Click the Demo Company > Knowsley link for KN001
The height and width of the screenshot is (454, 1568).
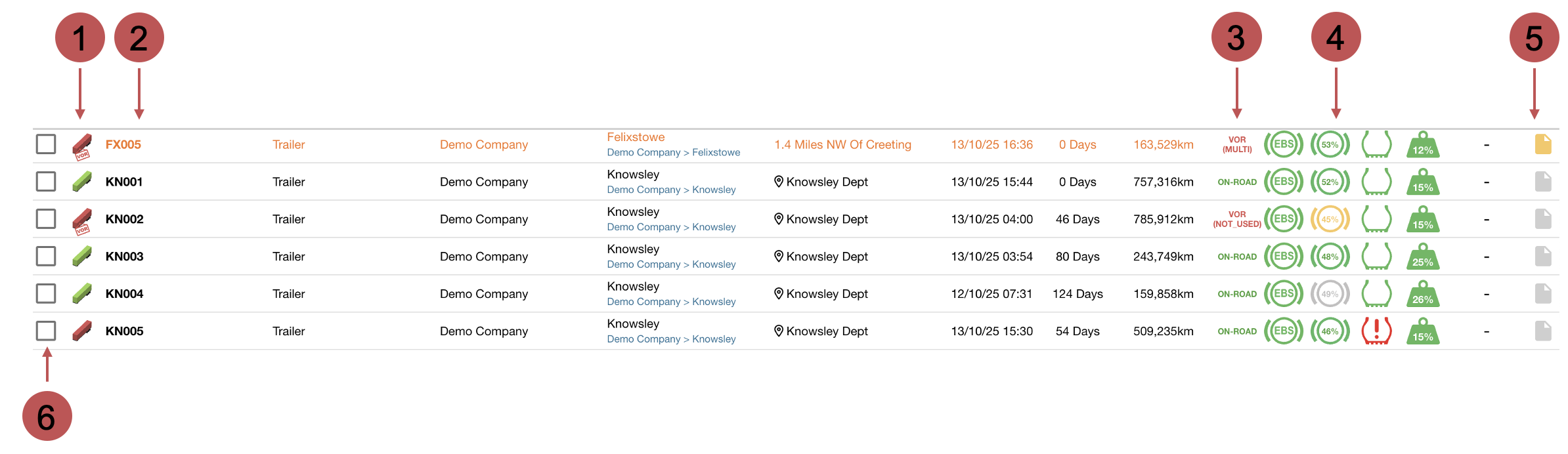point(671,189)
